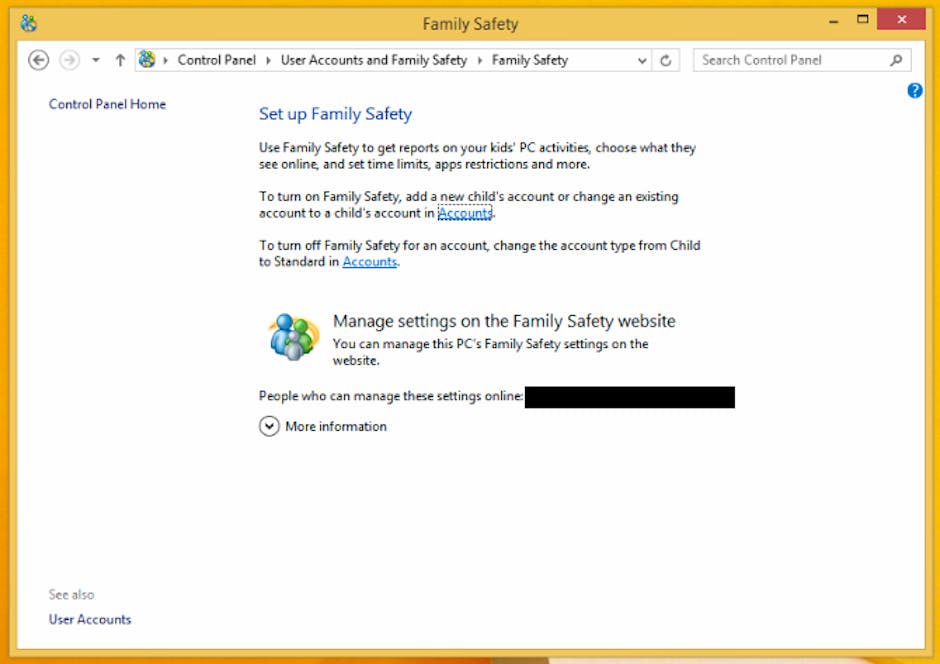Click the search magnifier icon
Viewport: 940px width, 664px height.
point(896,60)
